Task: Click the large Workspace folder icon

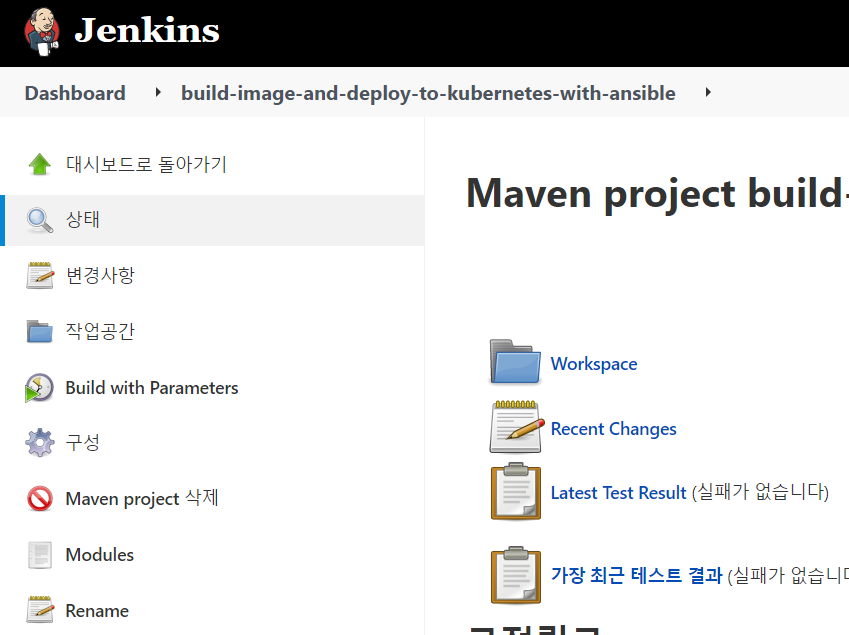Action: click(x=515, y=362)
